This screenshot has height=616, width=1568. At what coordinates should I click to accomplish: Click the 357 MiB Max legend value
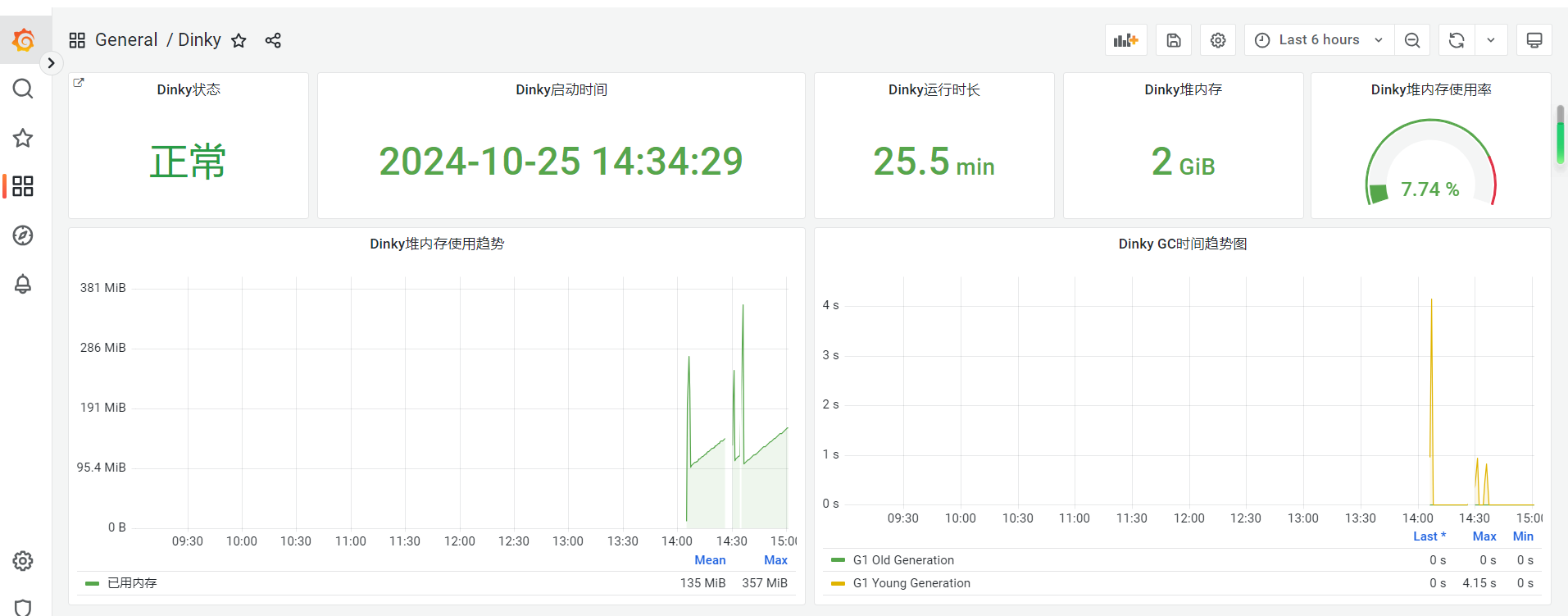(765, 583)
